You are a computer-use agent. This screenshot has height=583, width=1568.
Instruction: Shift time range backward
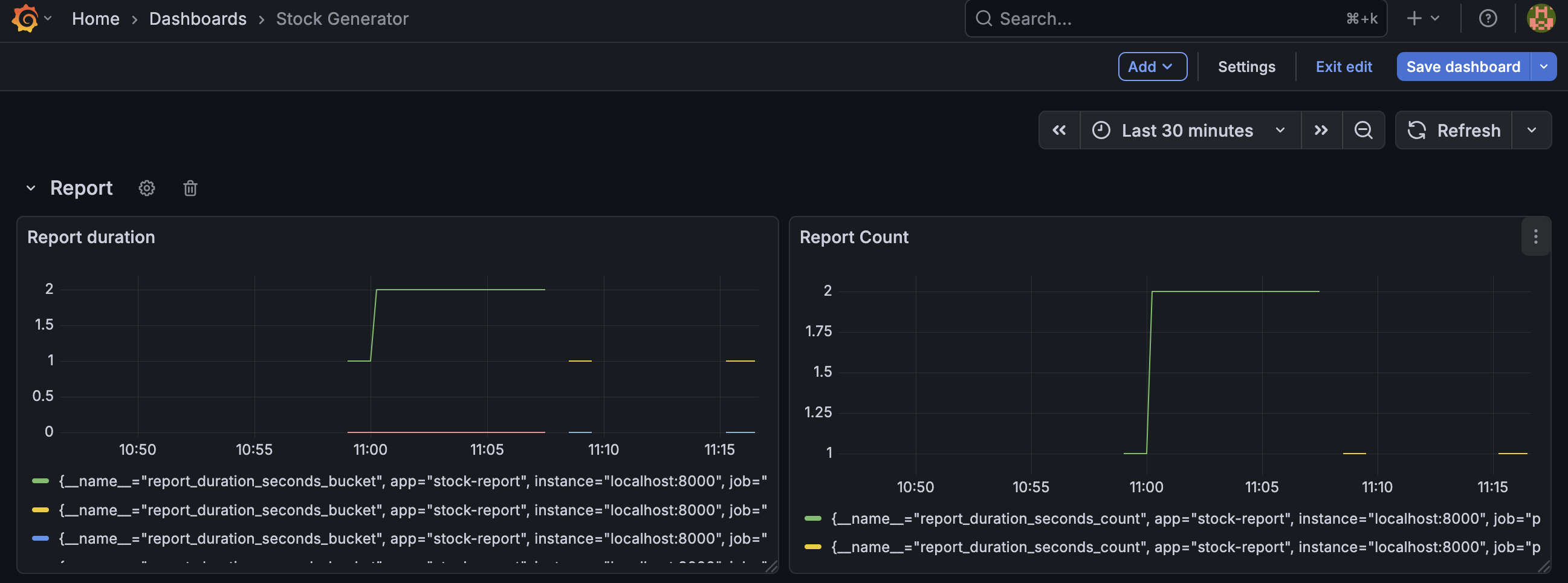pos(1058,131)
